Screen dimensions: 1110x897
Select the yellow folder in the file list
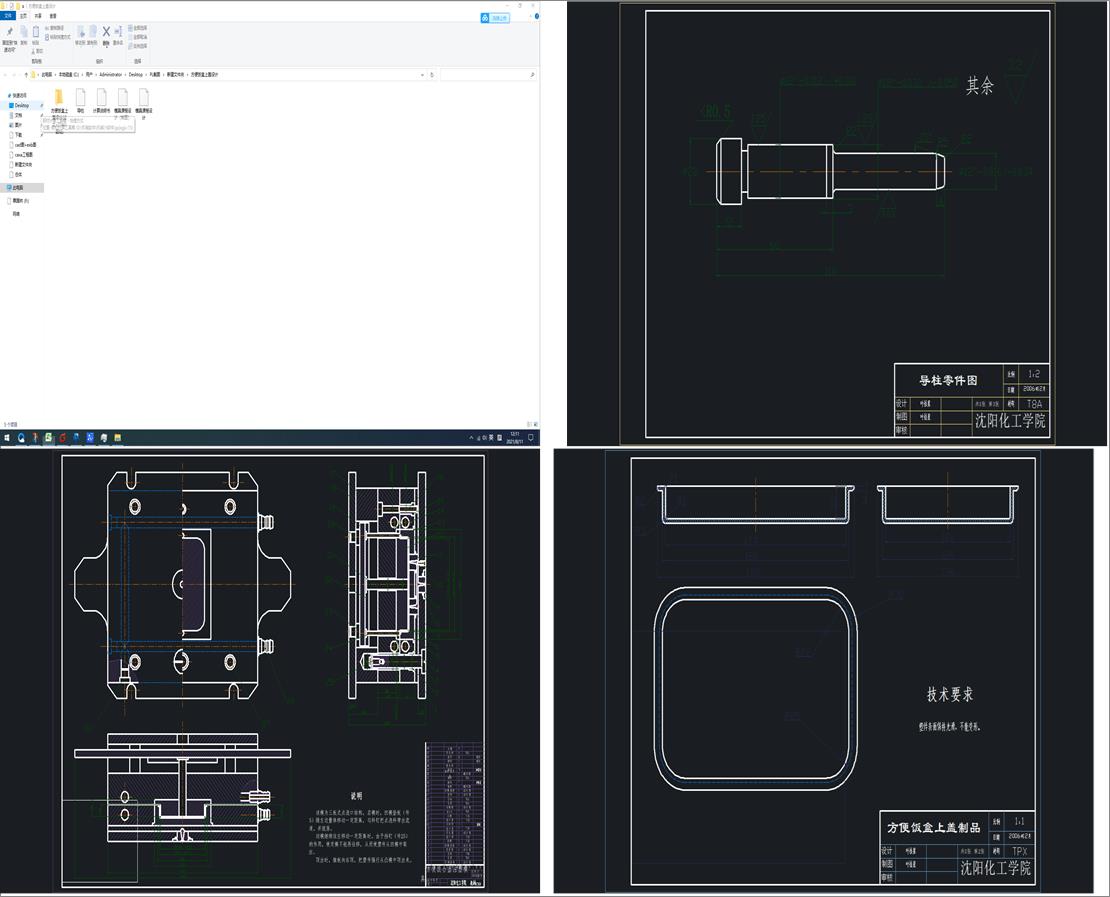coord(59,97)
